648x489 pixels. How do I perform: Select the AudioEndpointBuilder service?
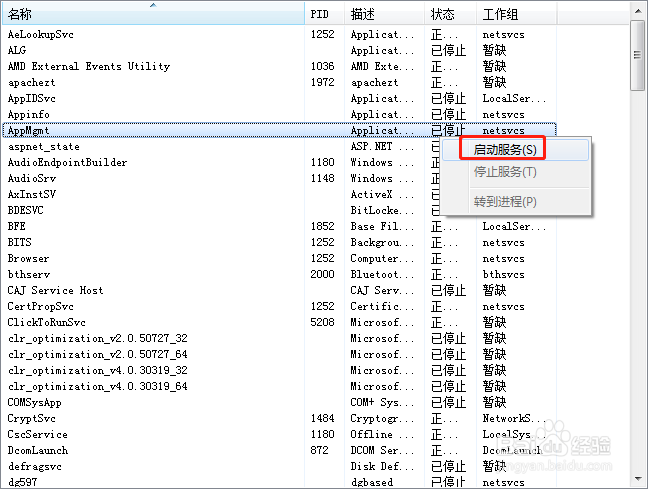[x=67, y=162]
